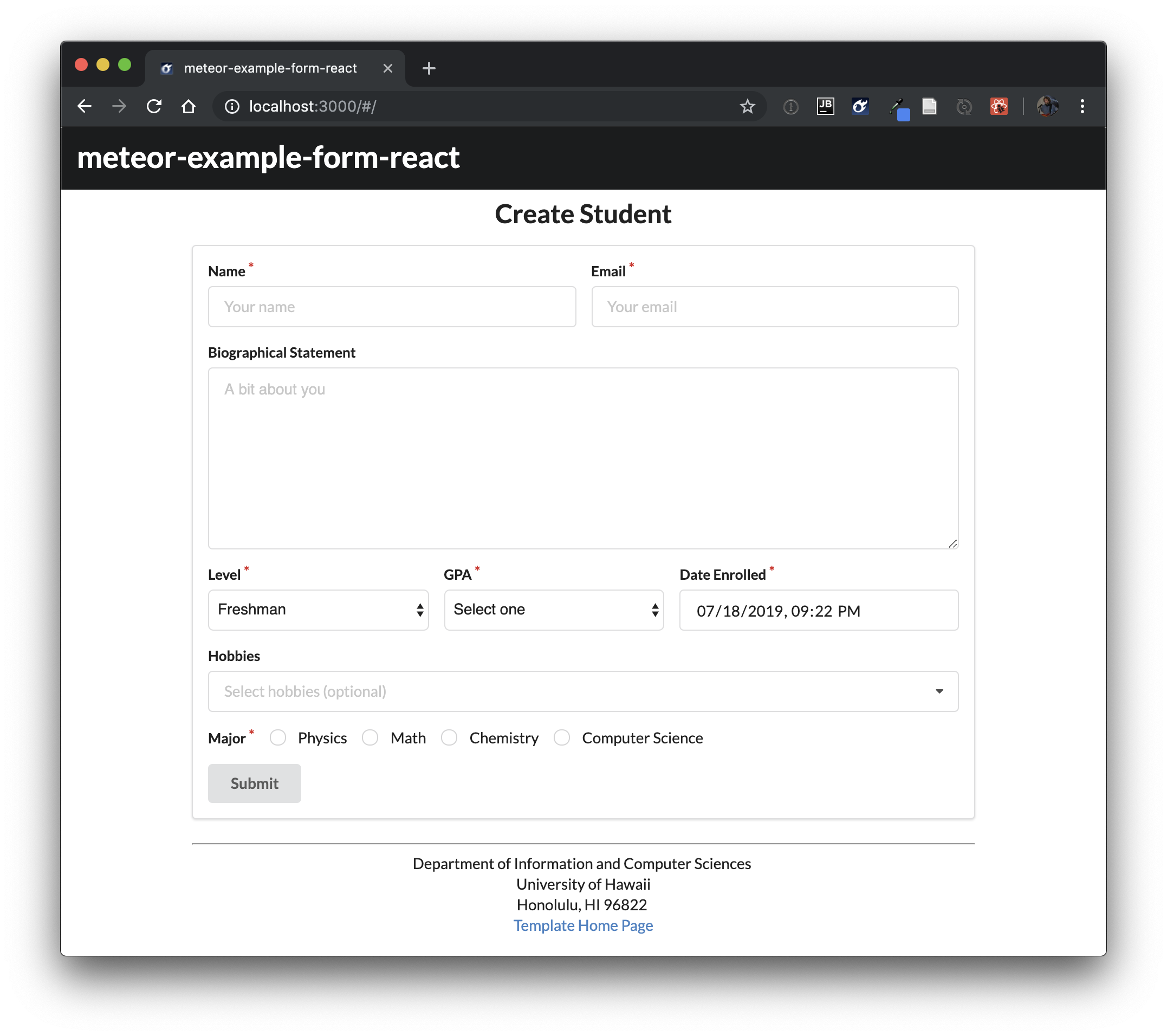
Task: Open the GPA Select one dropdown
Action: (x=553, y=610)
